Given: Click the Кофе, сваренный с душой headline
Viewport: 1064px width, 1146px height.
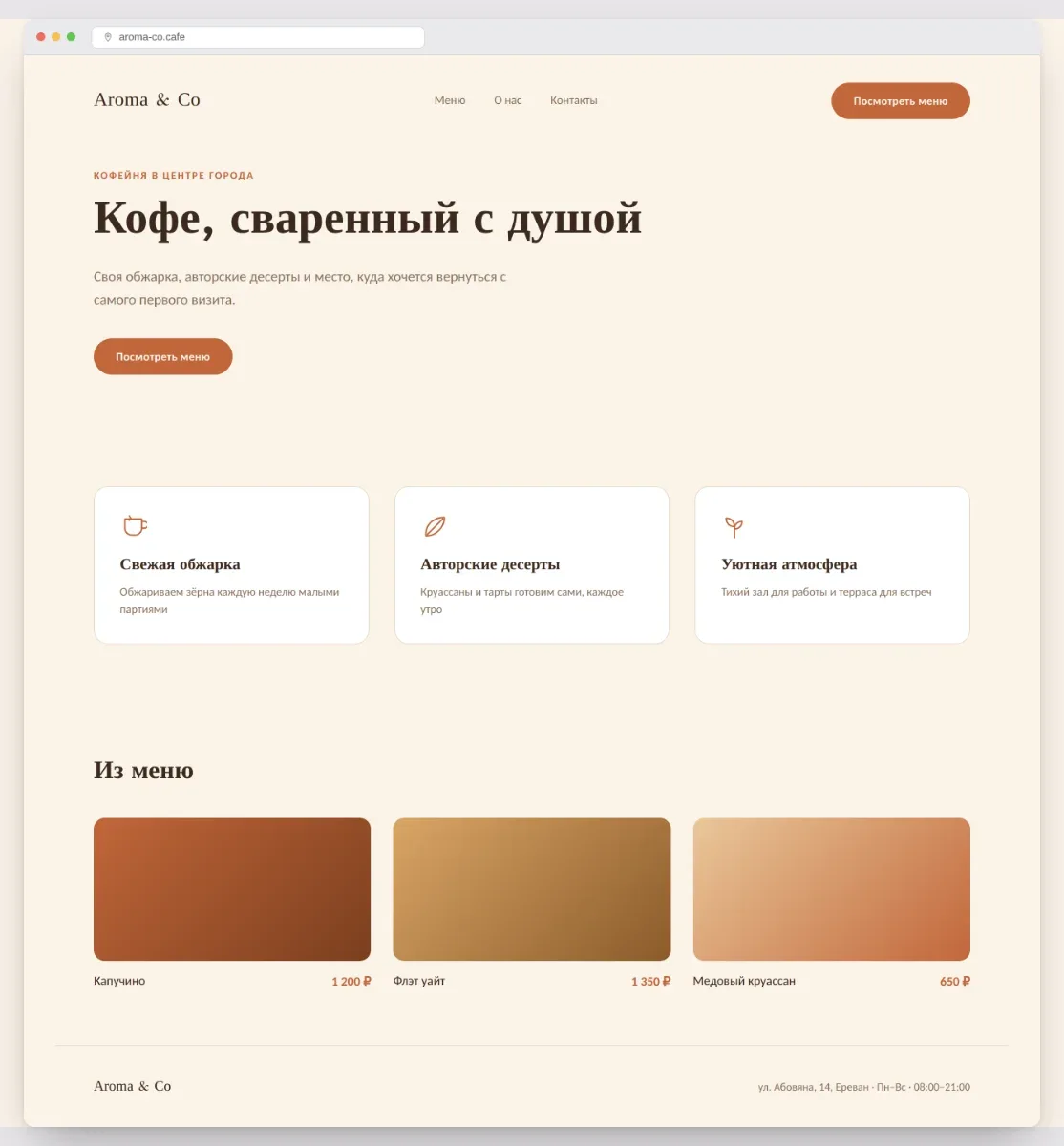Looking at the screenshot, I should (368, 219).
